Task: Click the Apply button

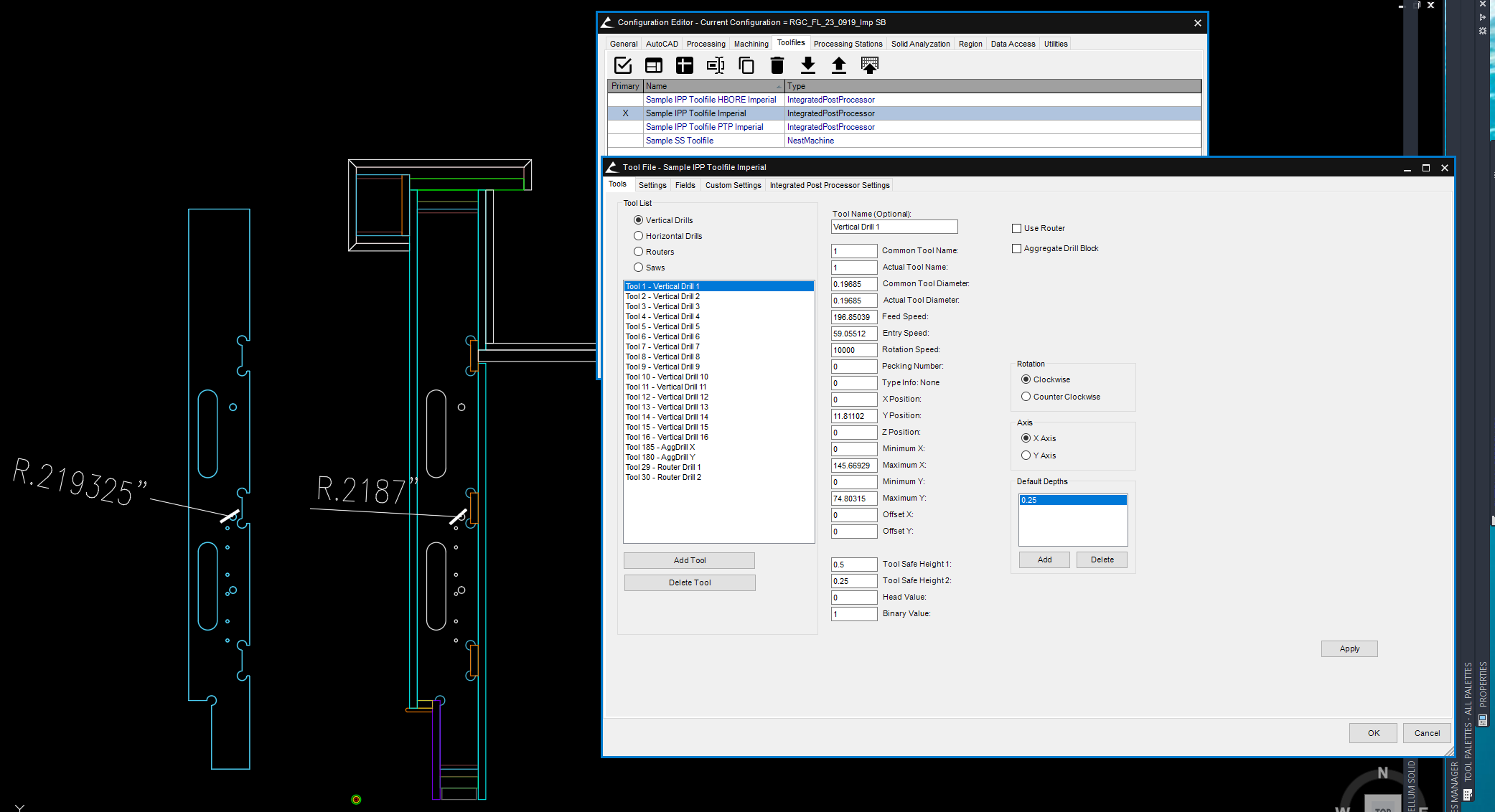Action: click(x=1349, y=648)
